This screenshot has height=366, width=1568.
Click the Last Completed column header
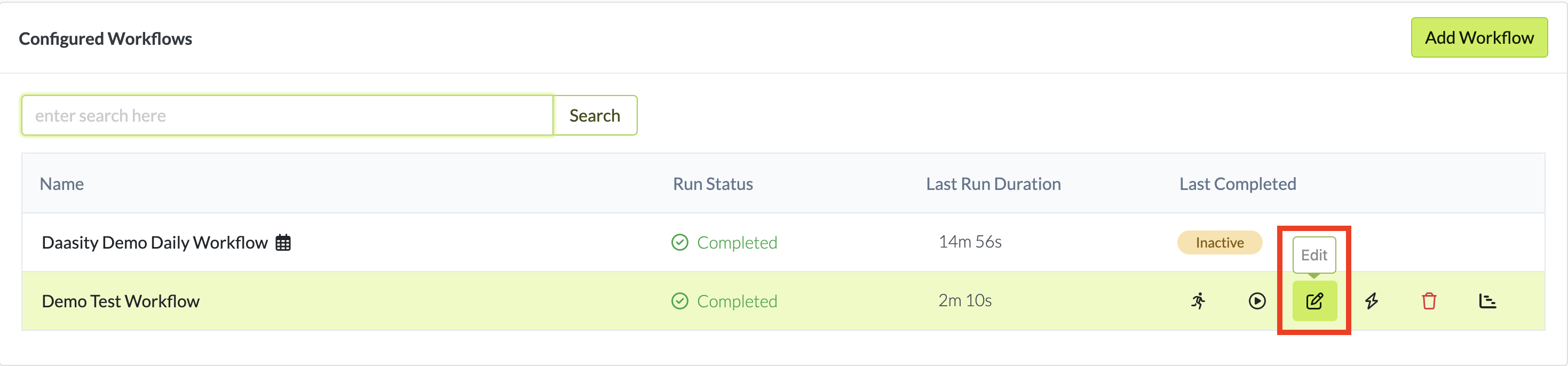click(x=1238, y=184)
